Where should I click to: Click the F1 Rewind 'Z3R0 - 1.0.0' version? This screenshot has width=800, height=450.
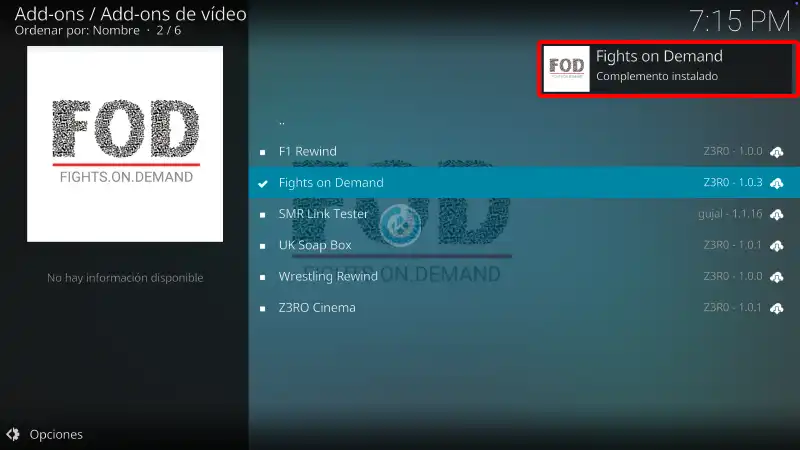[733, 152]
